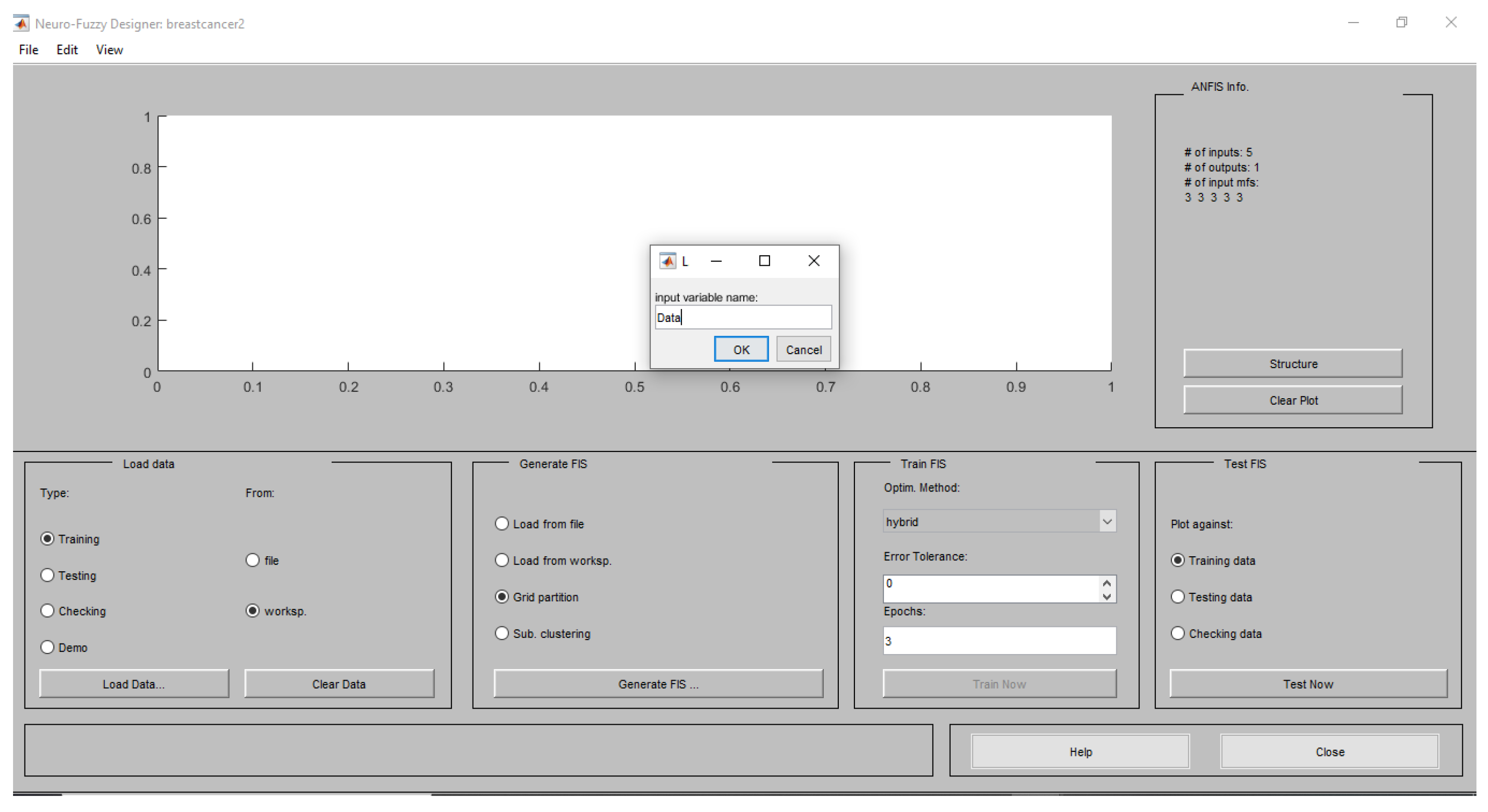
Task: Plot against Testing data radio button
Action: 1178,596
